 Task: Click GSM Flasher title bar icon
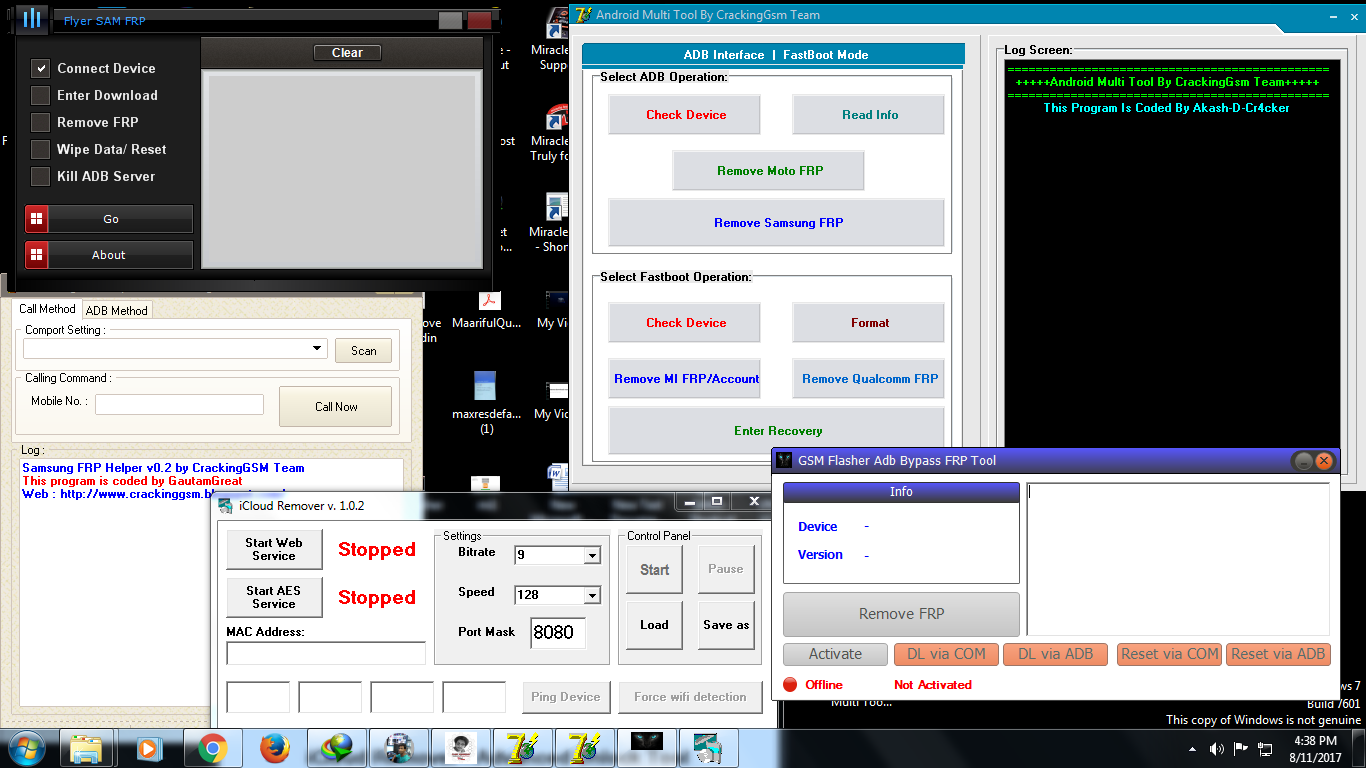[x=785, y=461]
